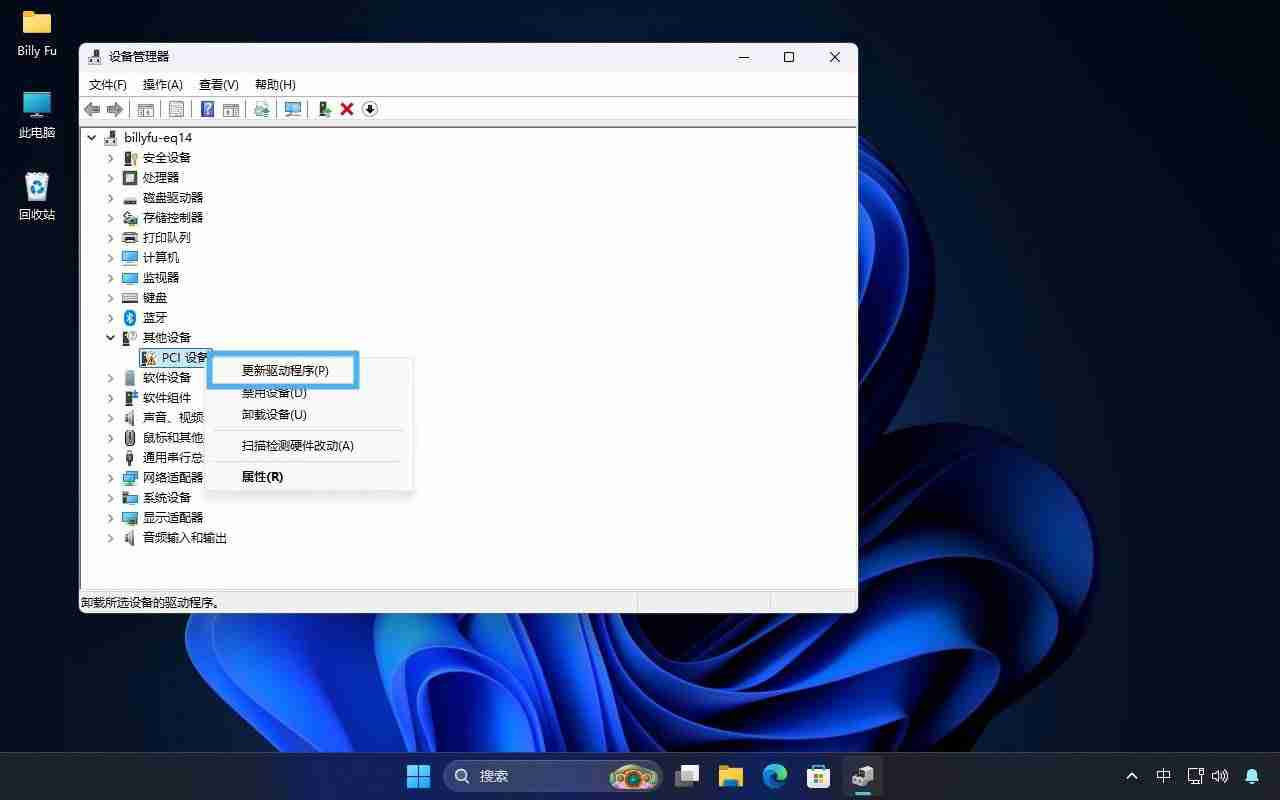This screenshot has width=1280, height=800.
Task: Click the red X uninstall device icon
Action: tap(346, 109)
